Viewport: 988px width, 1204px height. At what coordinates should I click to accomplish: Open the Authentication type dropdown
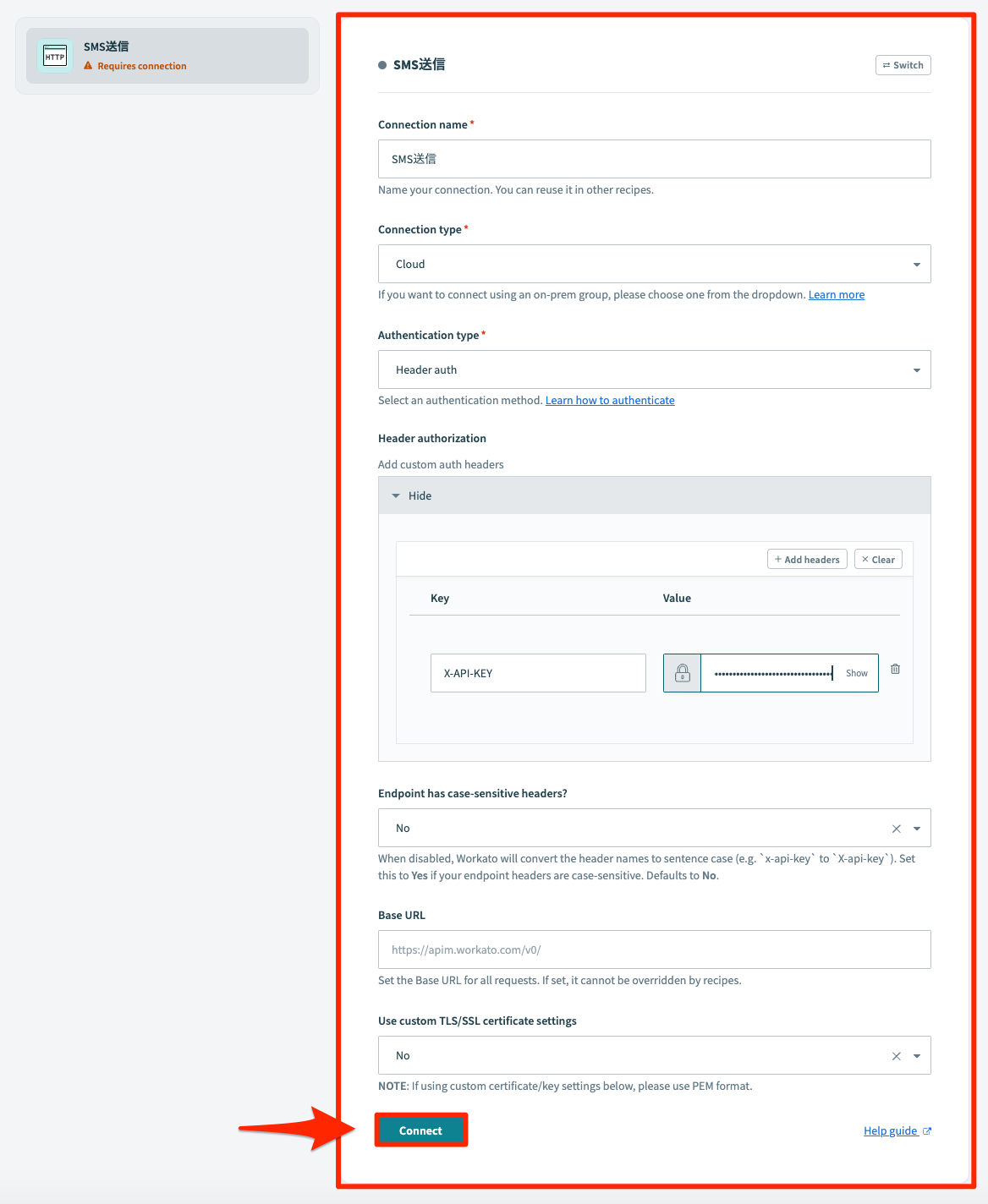[655, 369]
